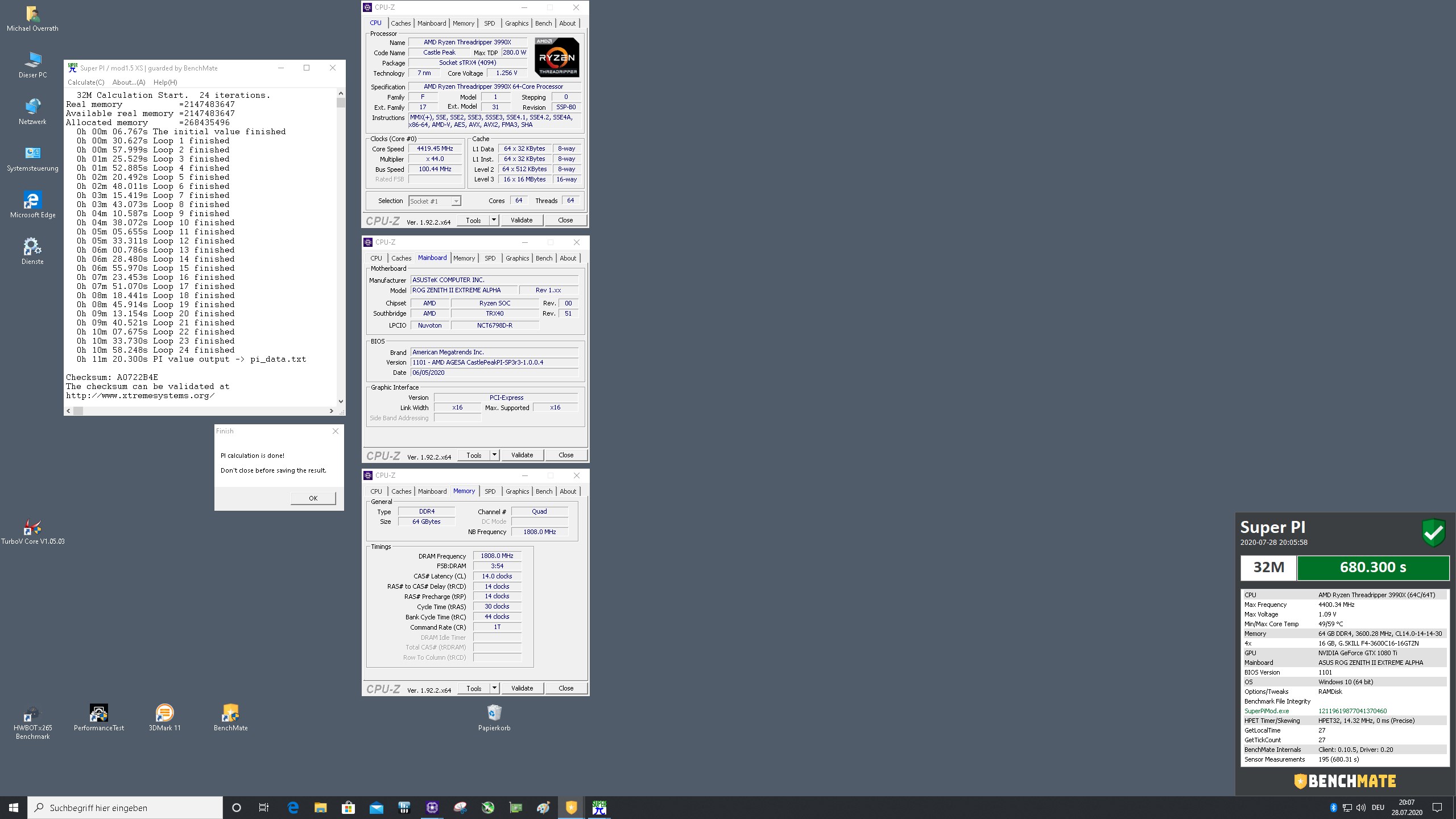Open Task View on the taskbar

[x=264, y=808]
